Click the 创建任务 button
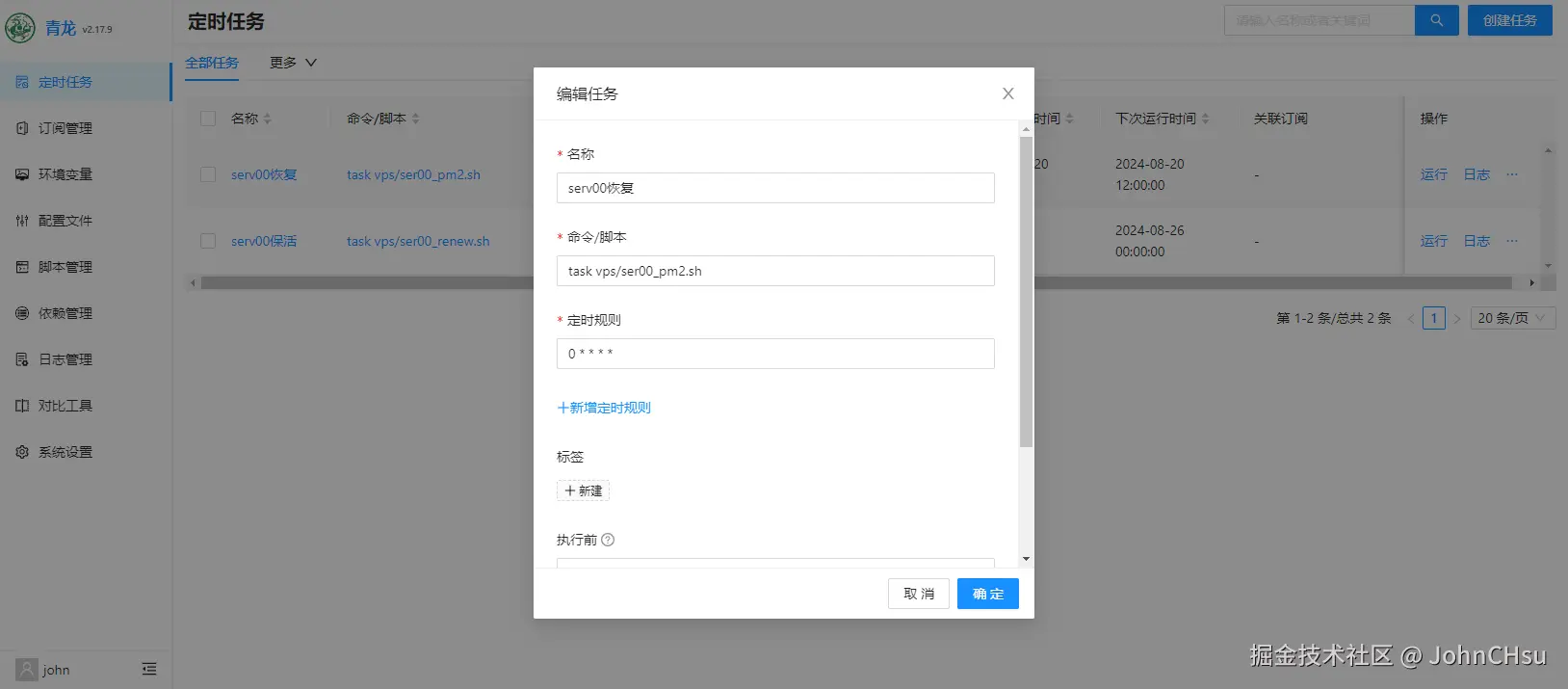1568x689 pixels. [1509, 20]
